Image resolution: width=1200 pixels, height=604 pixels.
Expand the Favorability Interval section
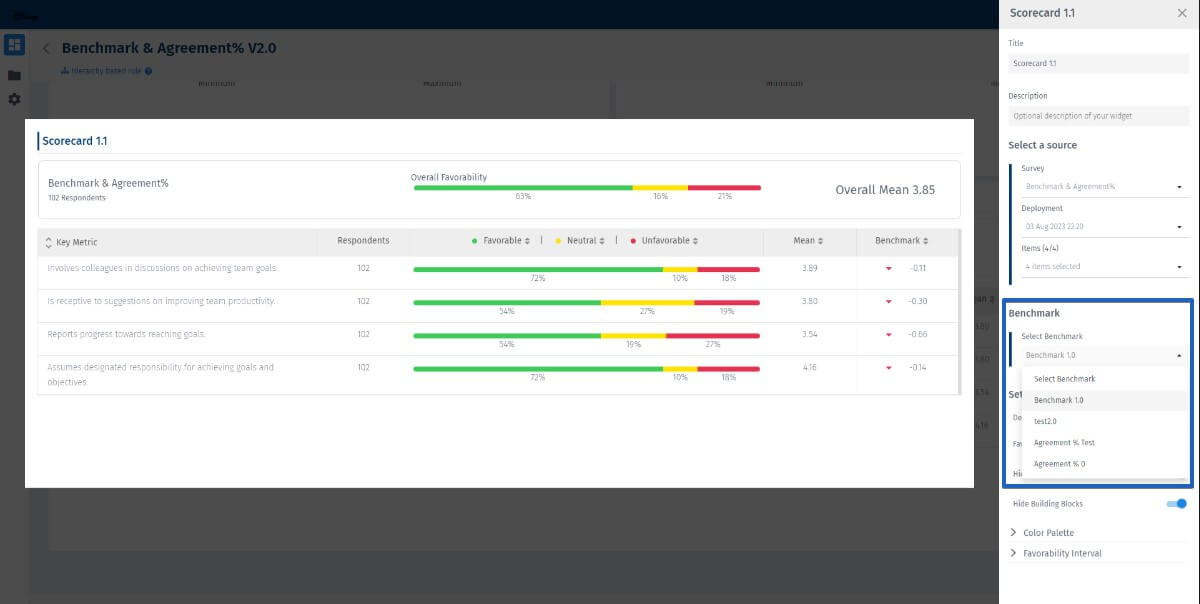point(1056,553)
